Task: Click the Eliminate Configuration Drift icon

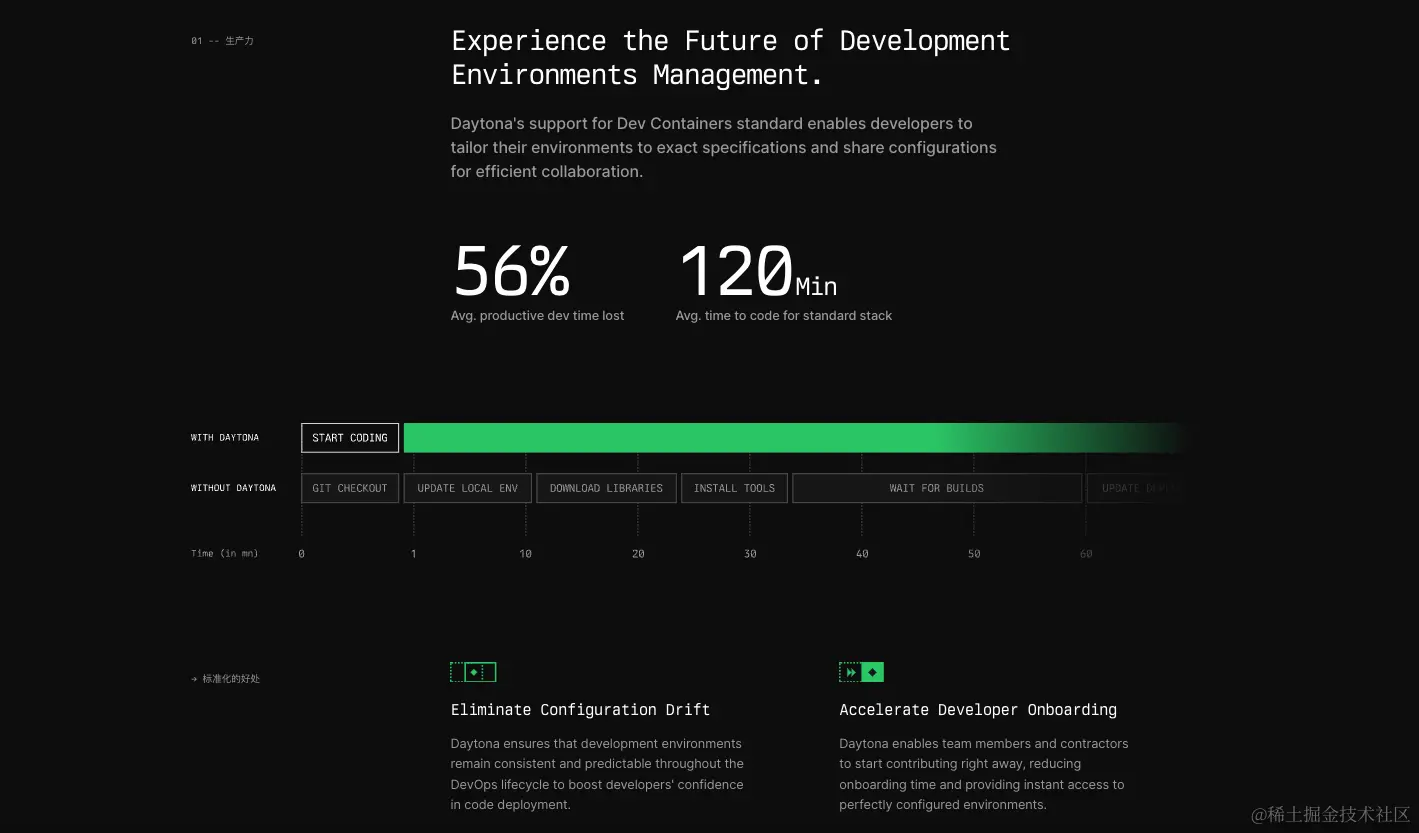Action: pos(473,672)
